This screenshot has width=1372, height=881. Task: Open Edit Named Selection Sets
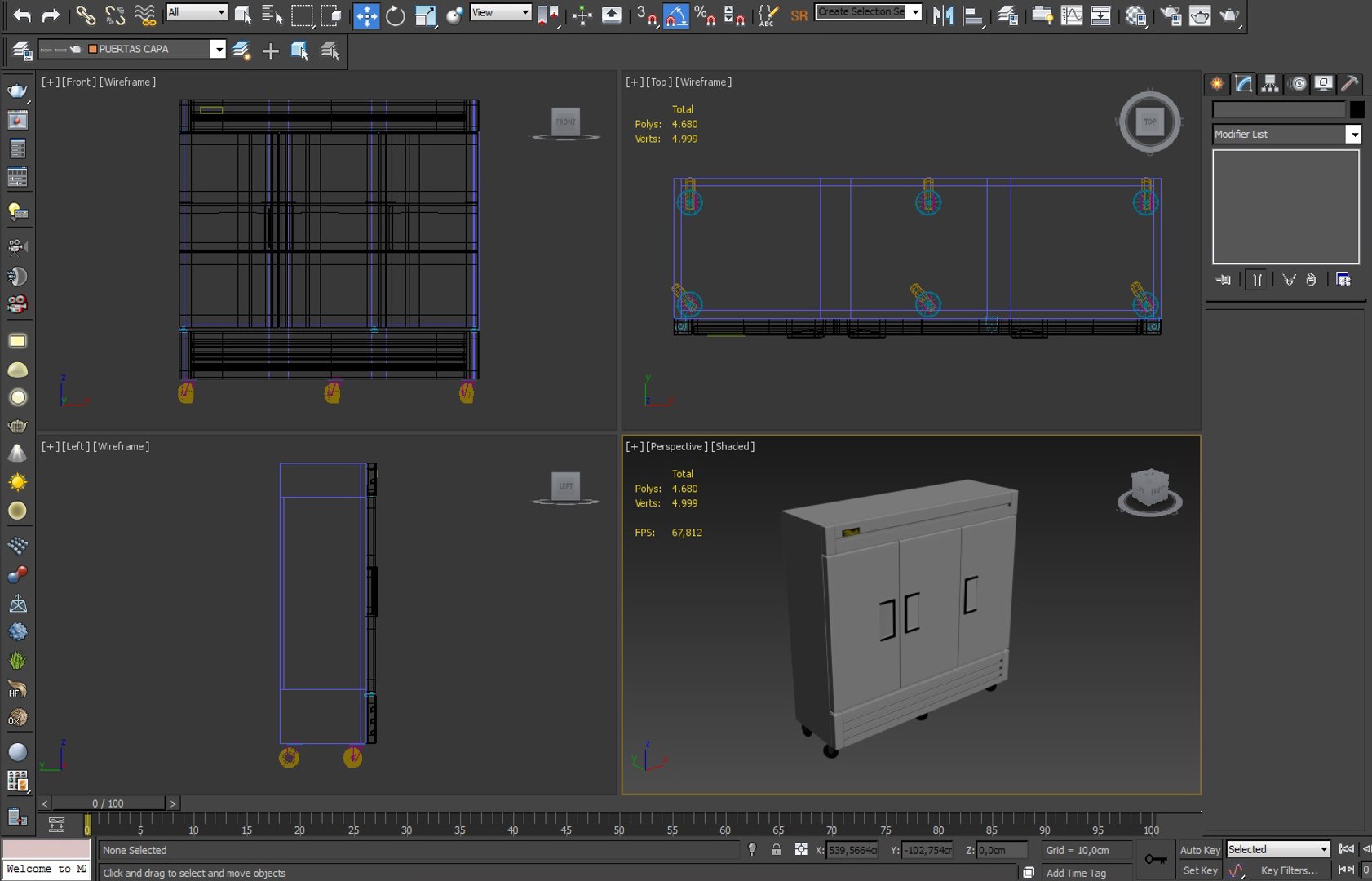pos(768,15)
